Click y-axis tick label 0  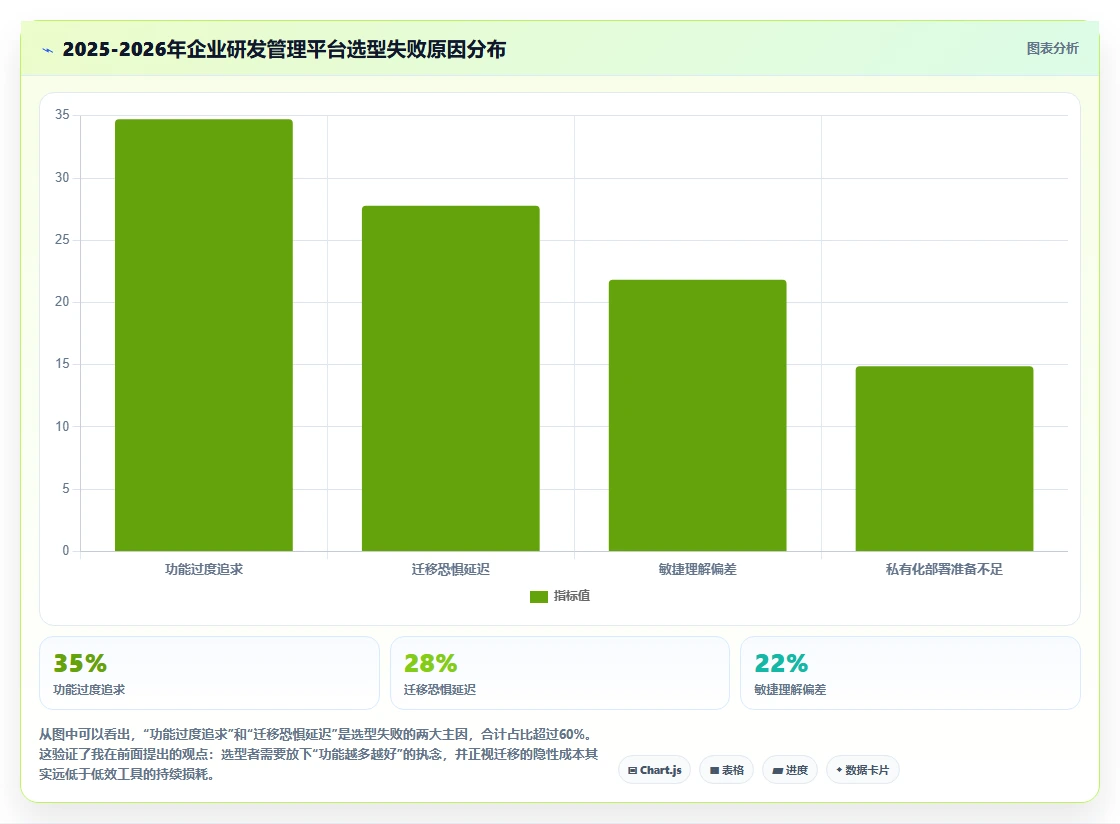point(66,551)
